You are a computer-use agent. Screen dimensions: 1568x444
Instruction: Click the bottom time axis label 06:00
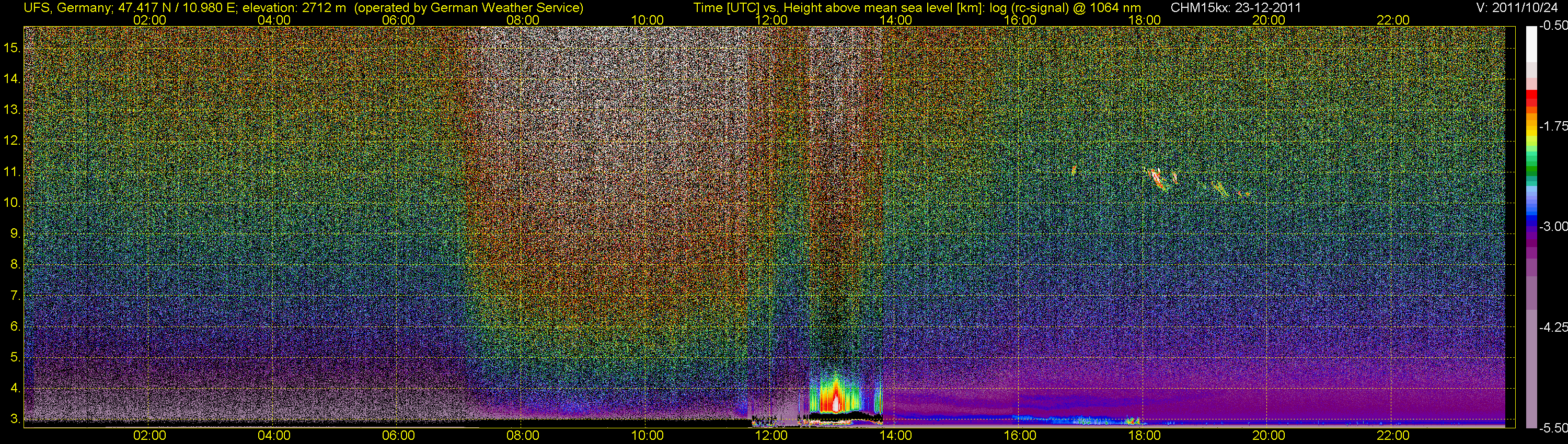pos(399,436)
